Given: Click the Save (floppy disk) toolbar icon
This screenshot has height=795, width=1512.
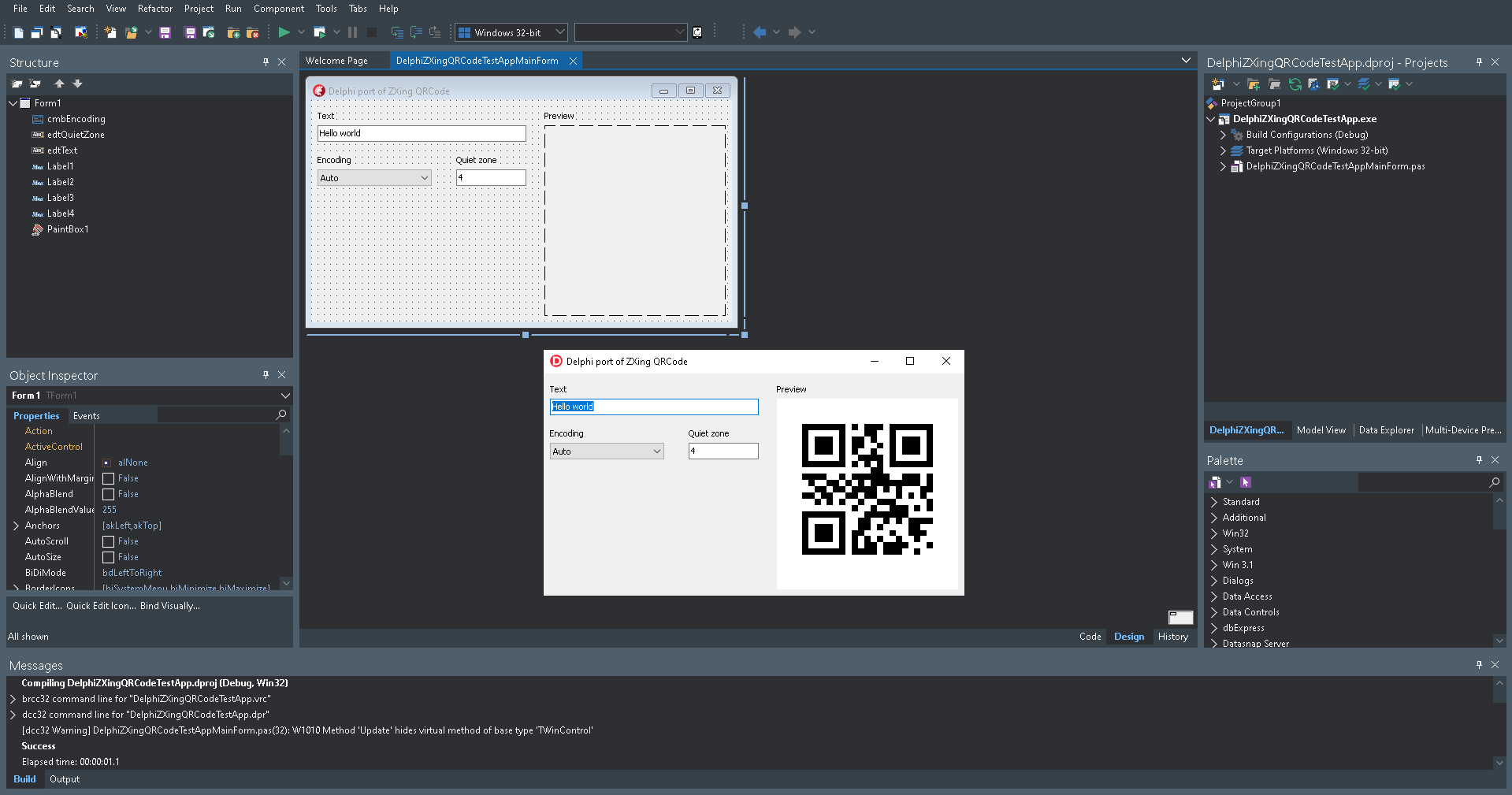Looking at the screenshot, I should pos(165,32).
